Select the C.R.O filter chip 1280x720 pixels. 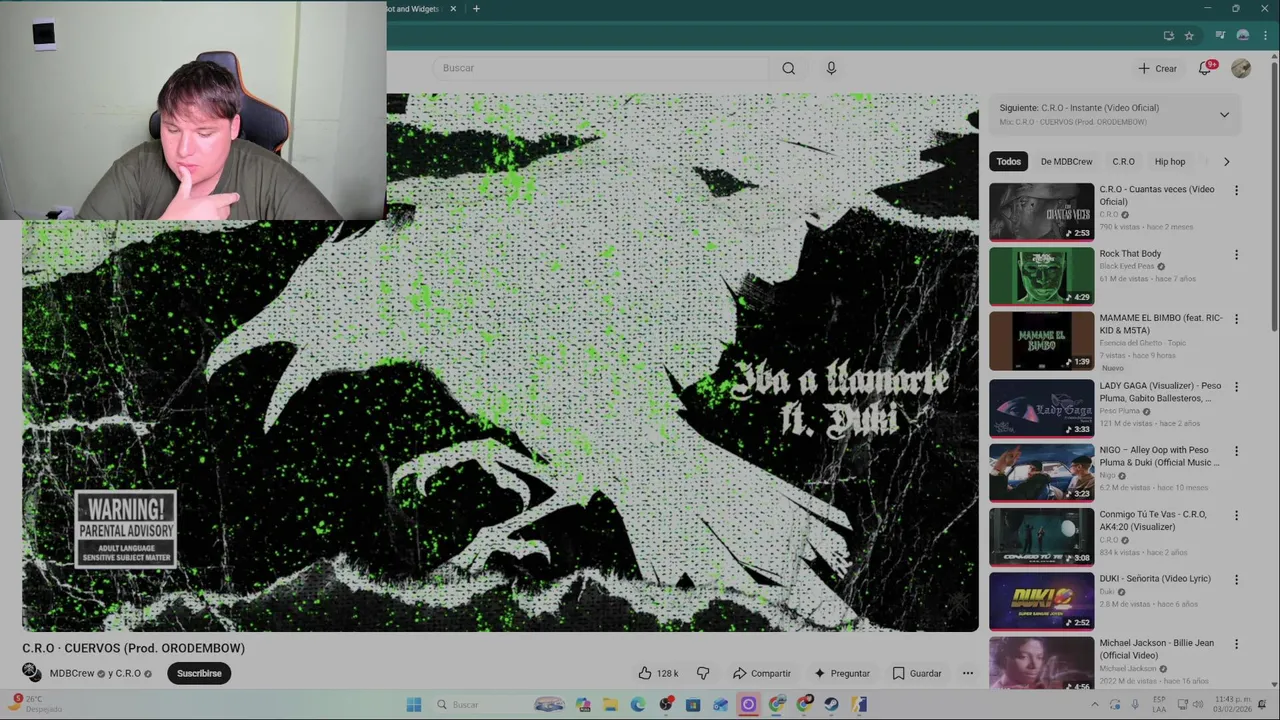click(1123, 161)
